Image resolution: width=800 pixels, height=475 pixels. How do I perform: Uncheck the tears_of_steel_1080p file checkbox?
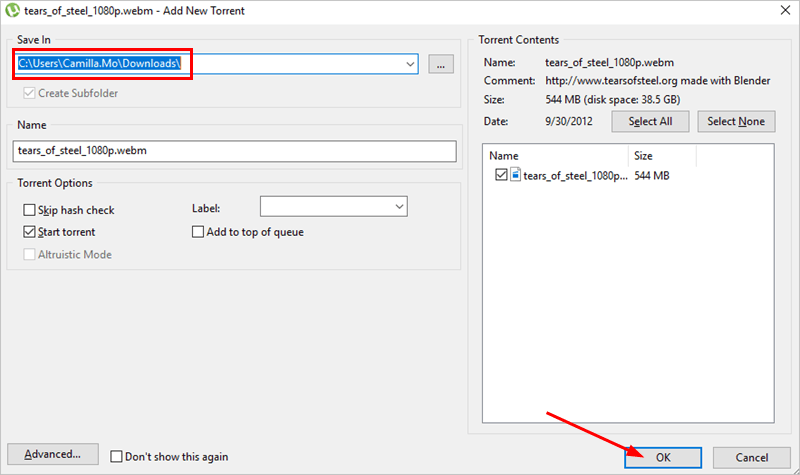click(x=501, y=175)
